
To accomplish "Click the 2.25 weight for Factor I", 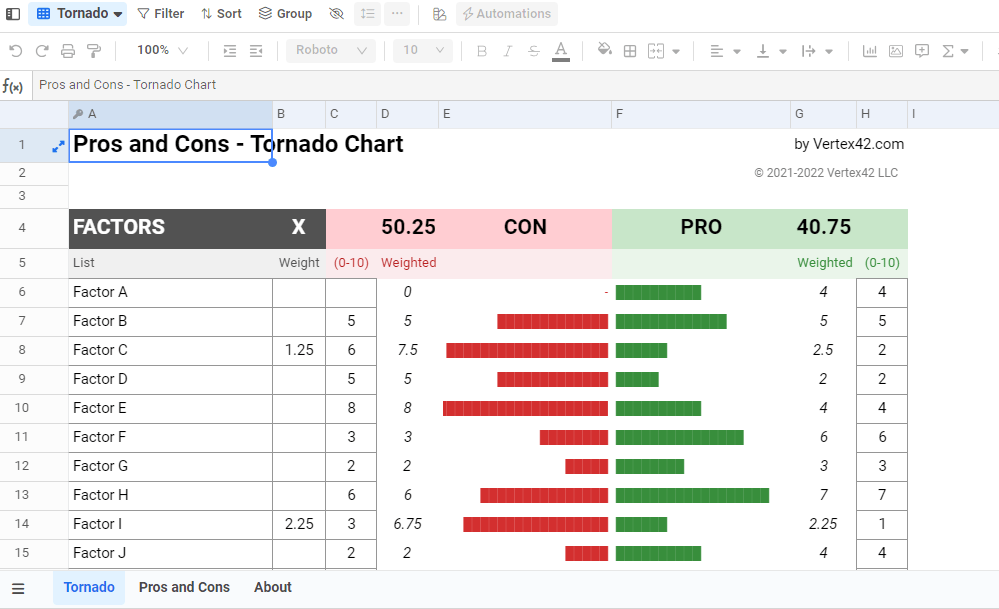I will [299, 524].
